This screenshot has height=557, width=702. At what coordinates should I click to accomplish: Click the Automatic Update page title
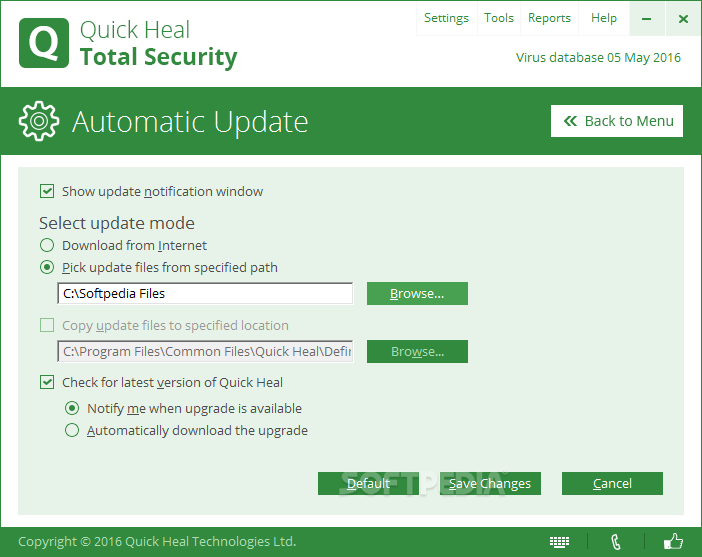[x=190, y=122]
